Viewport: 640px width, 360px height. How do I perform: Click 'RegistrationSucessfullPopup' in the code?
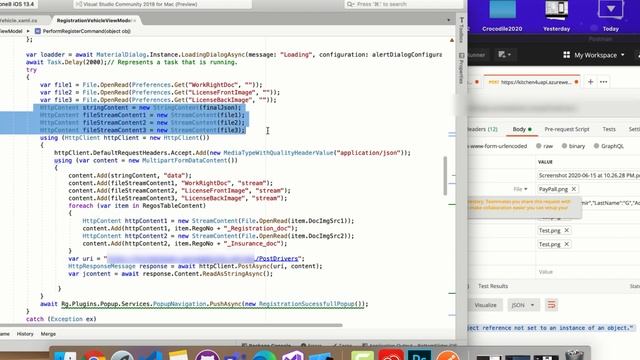(x=306, y=304)
